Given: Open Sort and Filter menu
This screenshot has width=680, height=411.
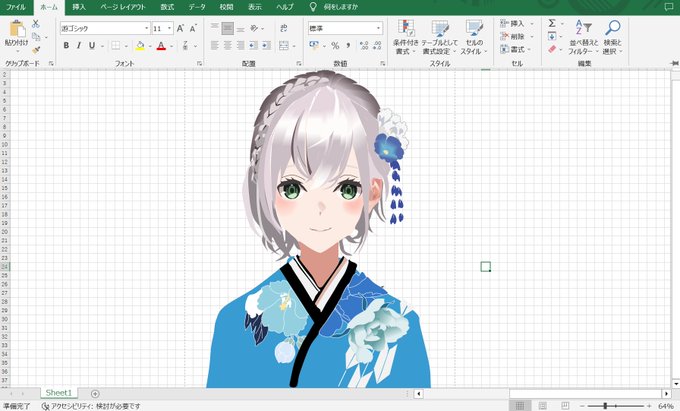Looking at the screenshot, I should [x=584, y=37].
